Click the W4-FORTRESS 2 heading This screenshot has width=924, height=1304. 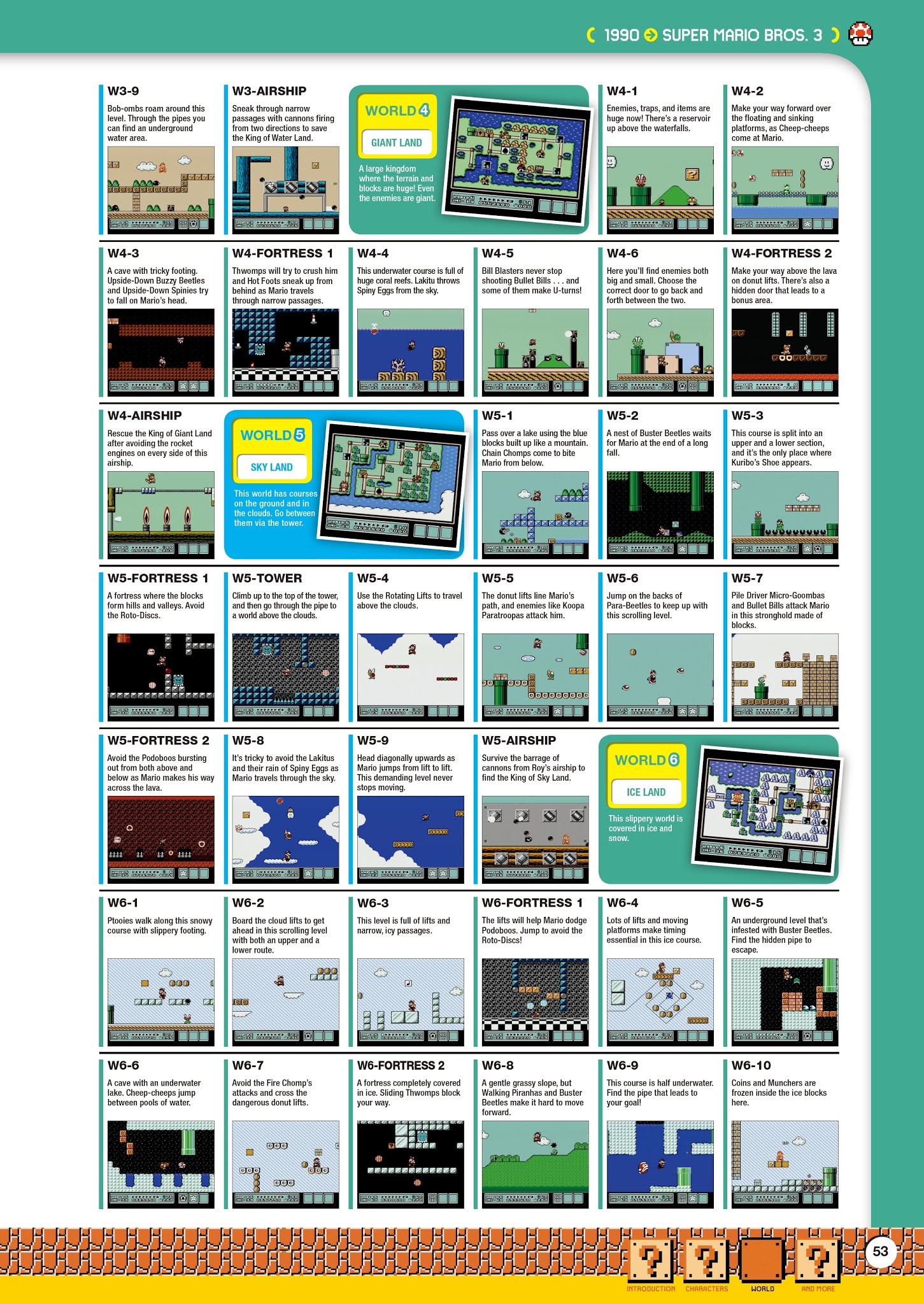[782, 253]
